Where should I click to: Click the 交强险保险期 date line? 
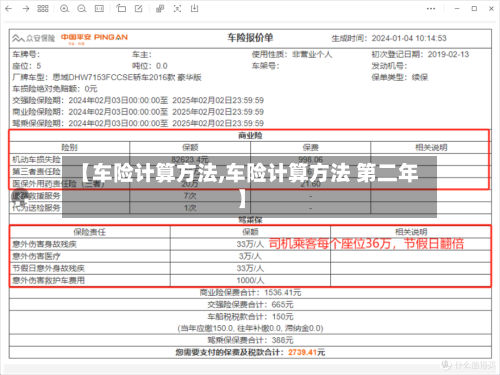(138, 100)
